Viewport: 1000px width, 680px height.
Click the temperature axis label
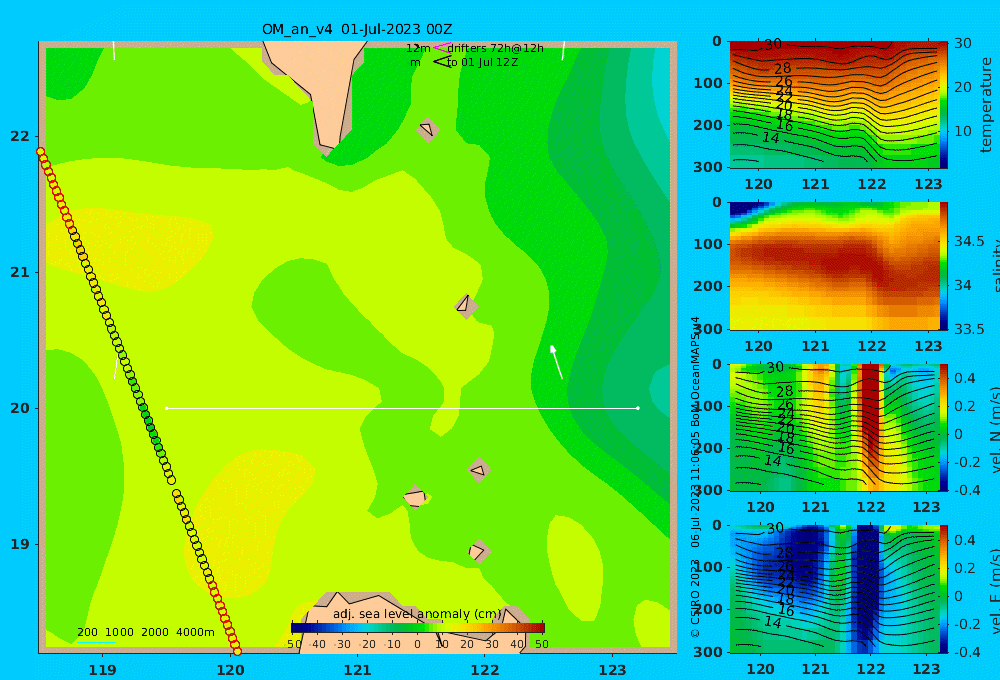[986, 105]
